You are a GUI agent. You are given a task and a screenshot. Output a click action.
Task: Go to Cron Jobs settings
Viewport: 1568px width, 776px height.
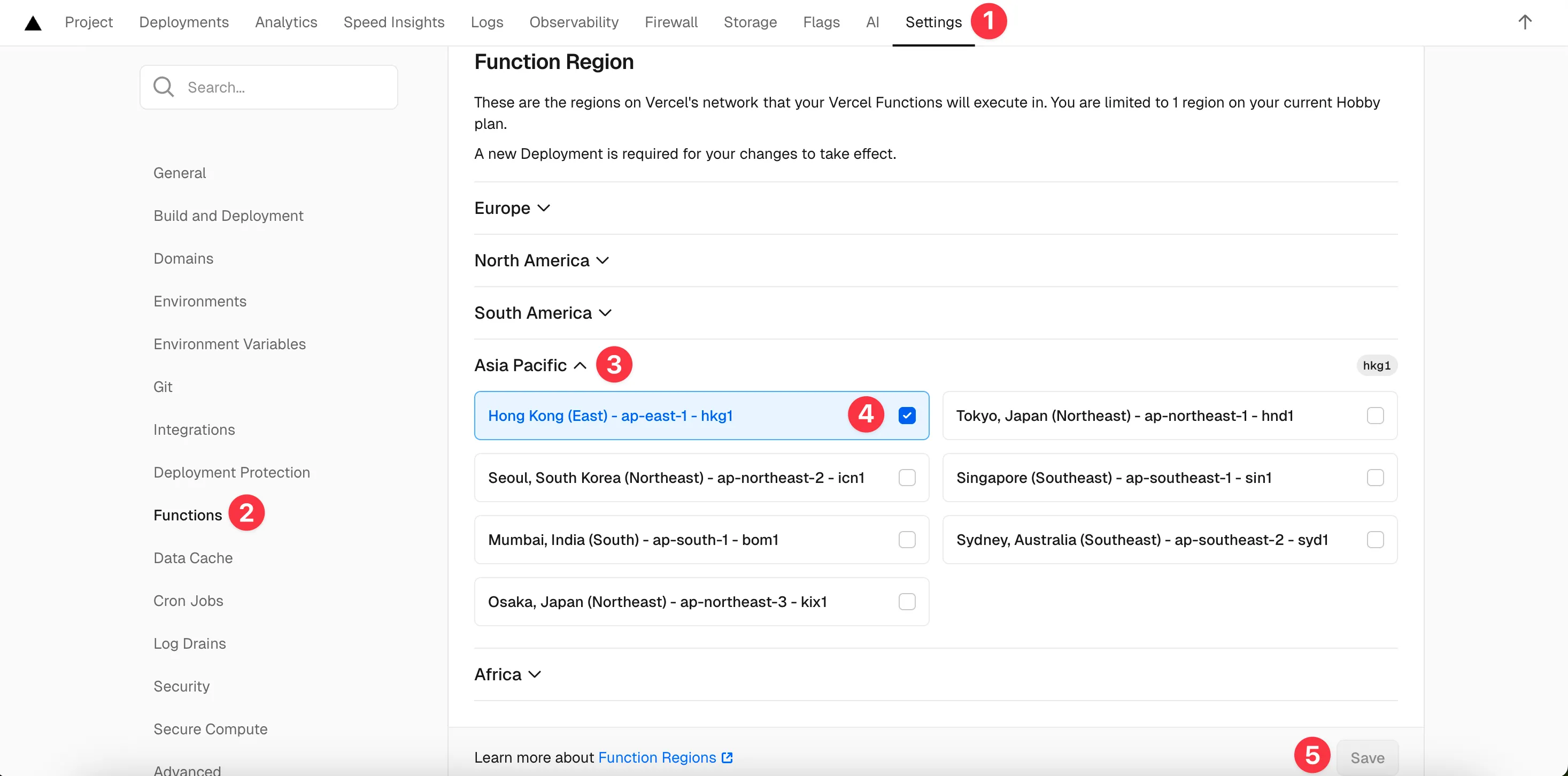point(188,601)
